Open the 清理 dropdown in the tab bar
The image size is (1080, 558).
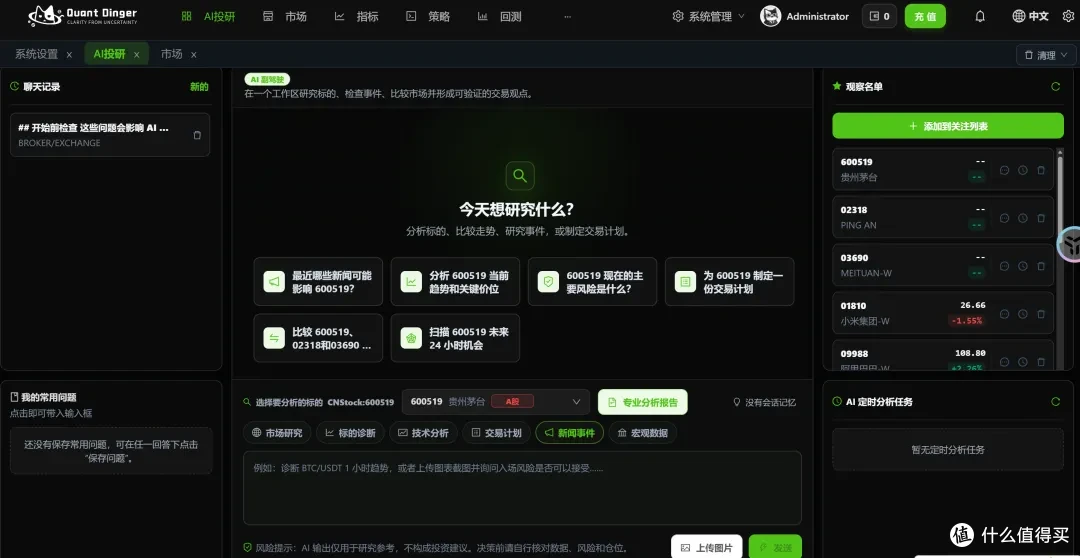pyautogui.click(x=1046, y=55)
